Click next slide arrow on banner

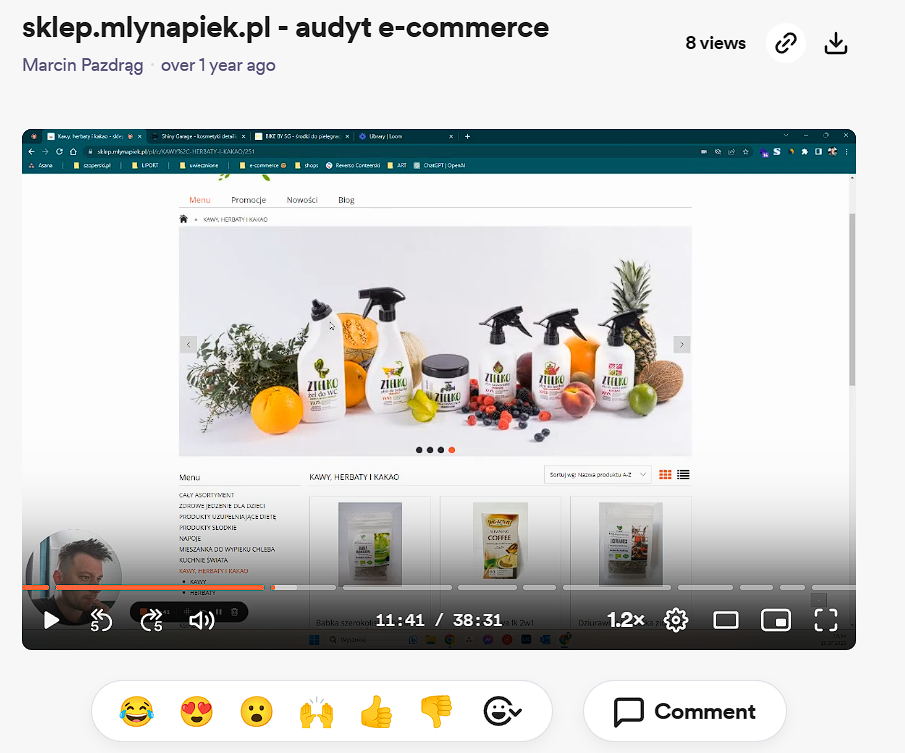[682, 344]
